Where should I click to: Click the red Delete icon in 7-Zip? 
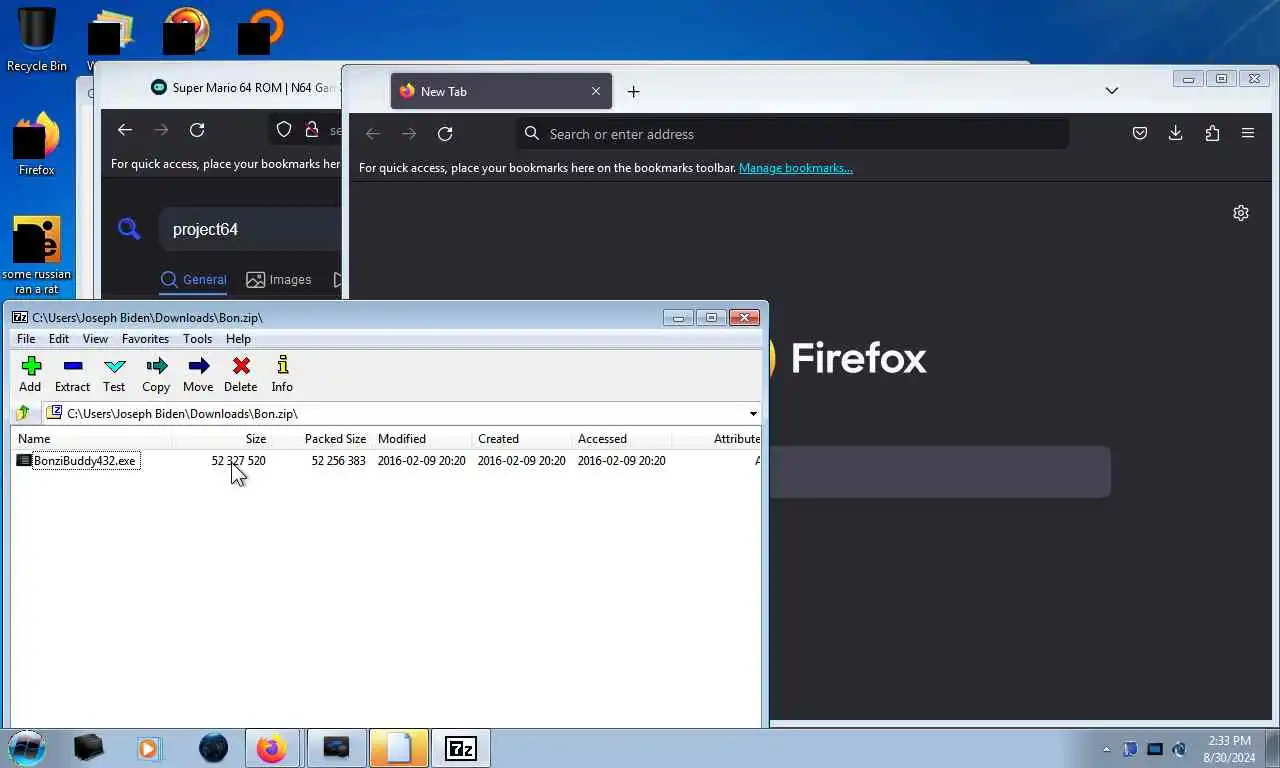point(240,374)
